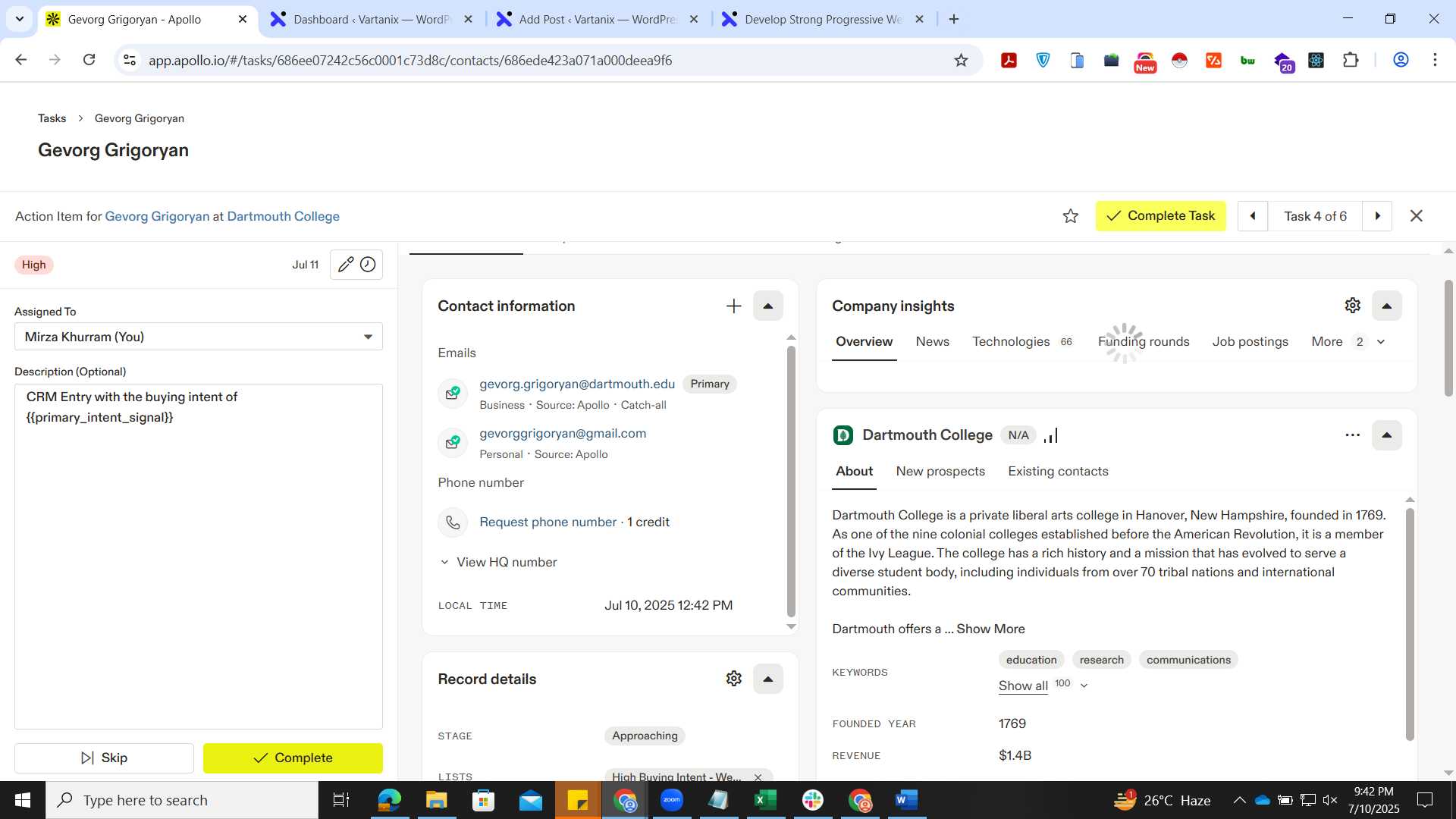This screenshot has height=819, width=1456.
Task: Open Excel from the taskbar
Action: tap(765, 800)
